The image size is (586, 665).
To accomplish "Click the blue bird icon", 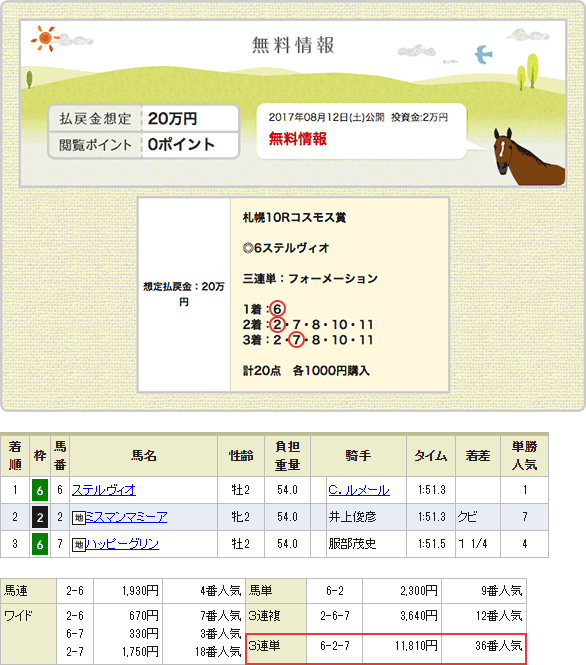I will (483, 54).
